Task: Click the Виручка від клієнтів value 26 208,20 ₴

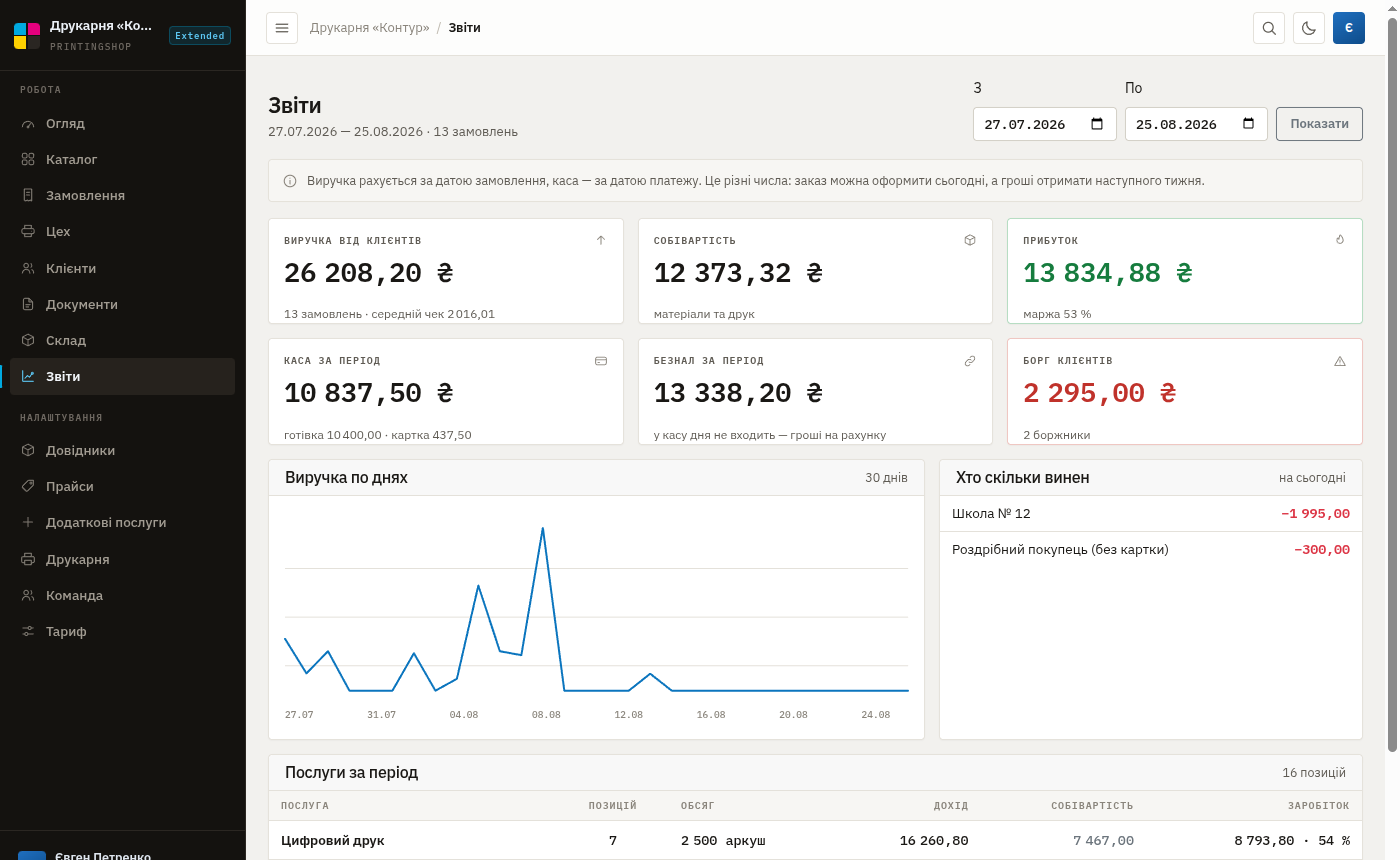Action: pyautogui.click(x=369, y=274)
